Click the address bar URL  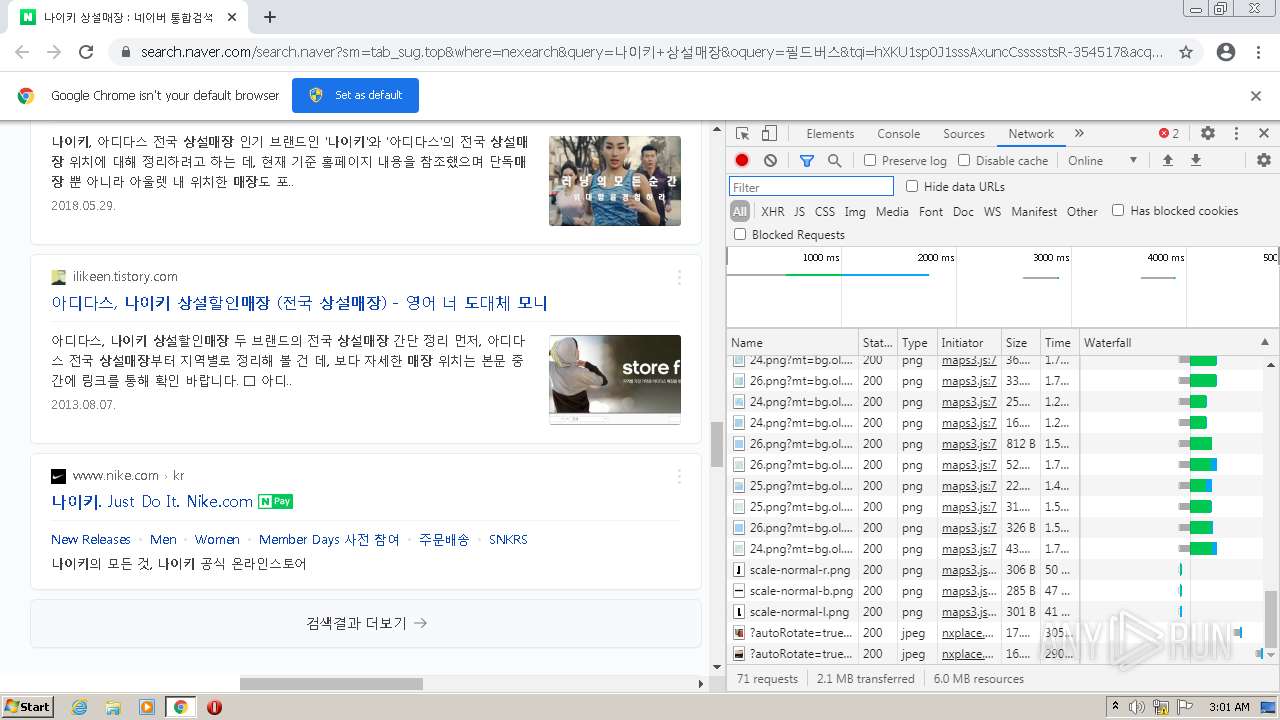[x=652, y=52]
